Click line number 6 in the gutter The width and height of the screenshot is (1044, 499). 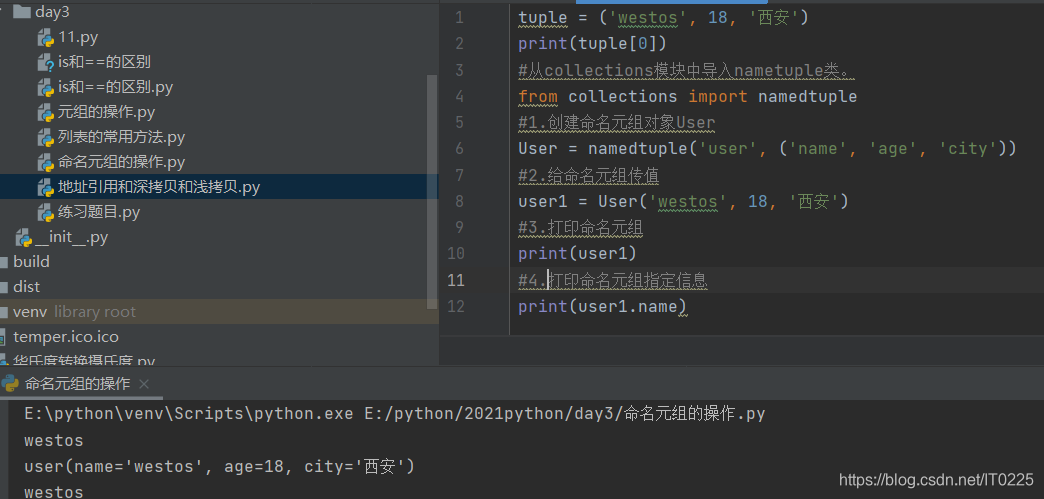(459, 149)
